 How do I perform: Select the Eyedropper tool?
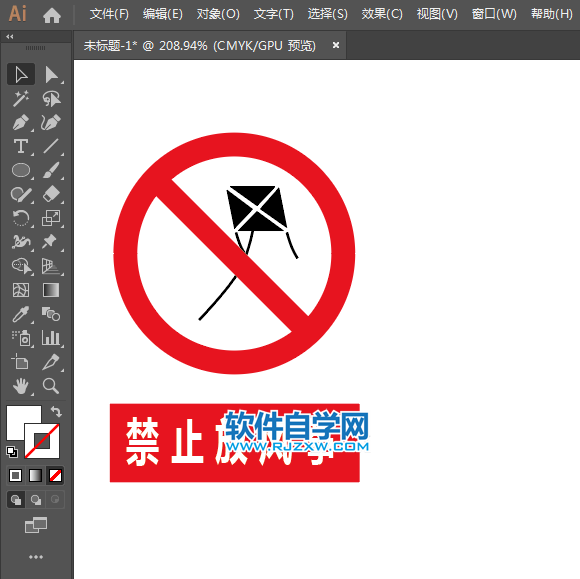tap(21, 314)
